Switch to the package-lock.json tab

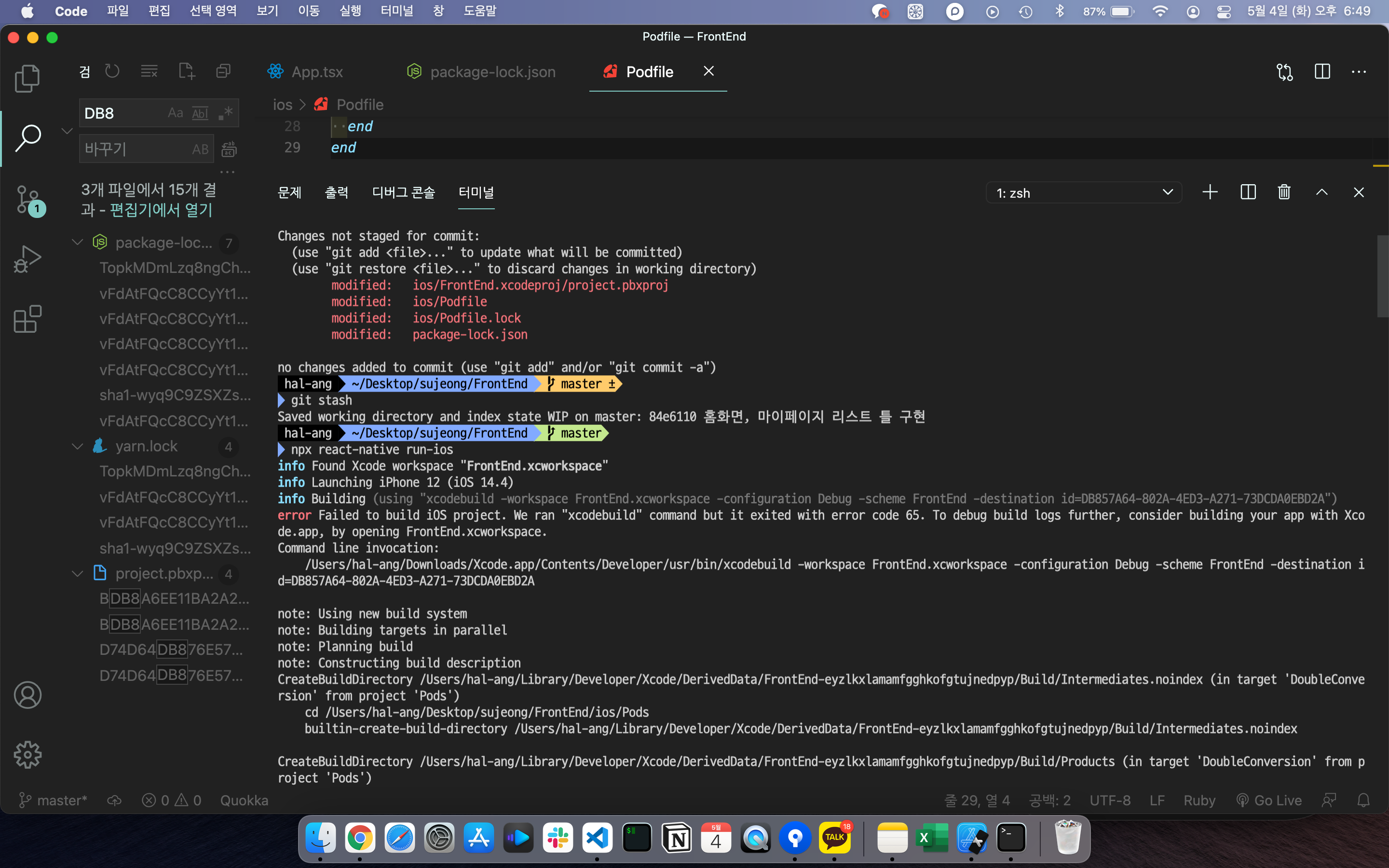[492, 72]
